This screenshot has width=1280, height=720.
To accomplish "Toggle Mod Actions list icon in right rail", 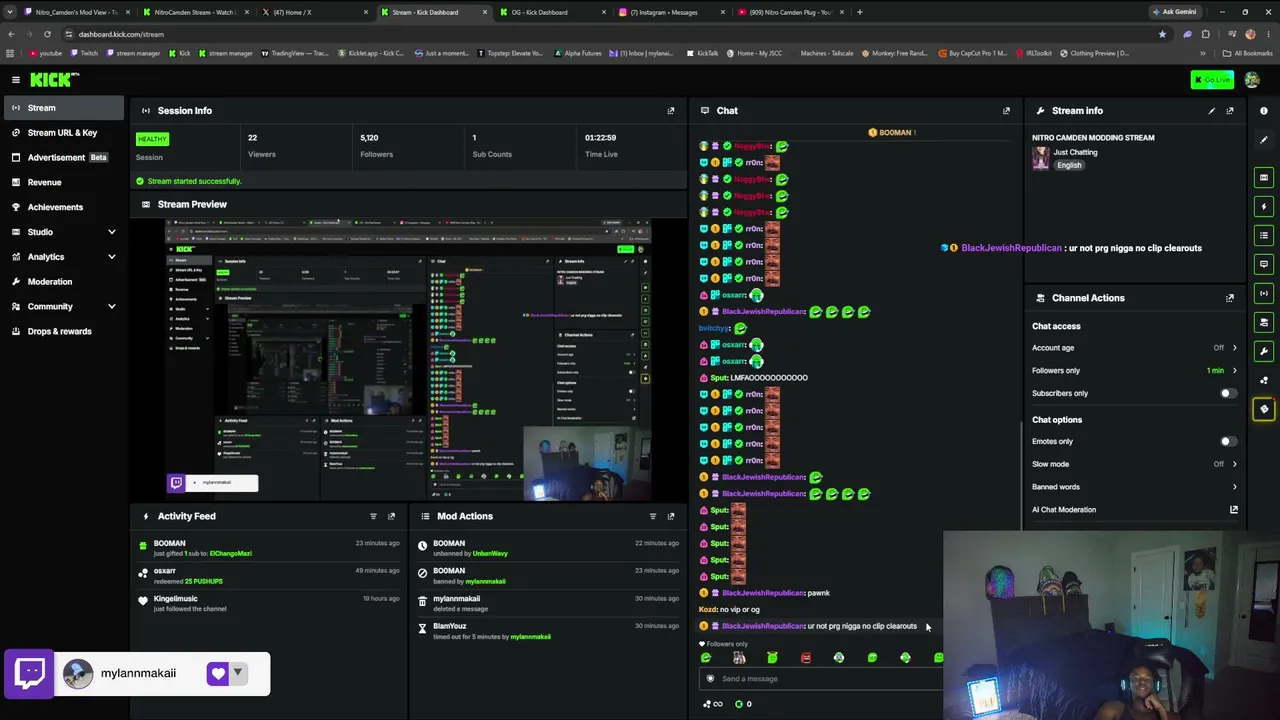I will pyautogui.click(x=1264, y=236).
